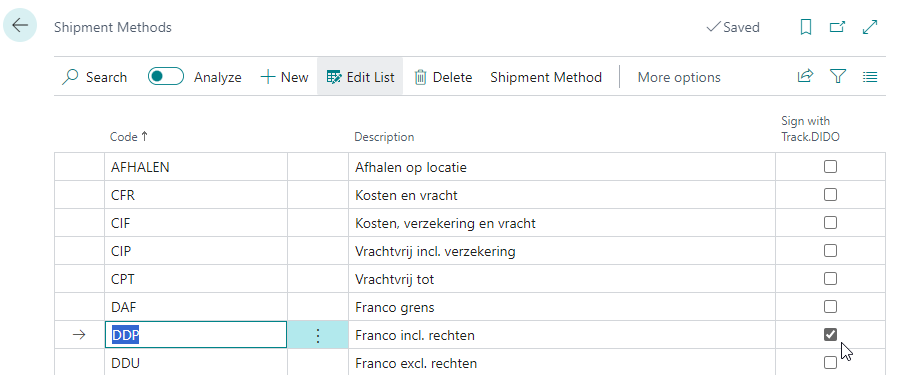Image resolution: width=898 pixels, height=375 pixels.
Task: Create a New shipment method
Action: pos(284,77)
